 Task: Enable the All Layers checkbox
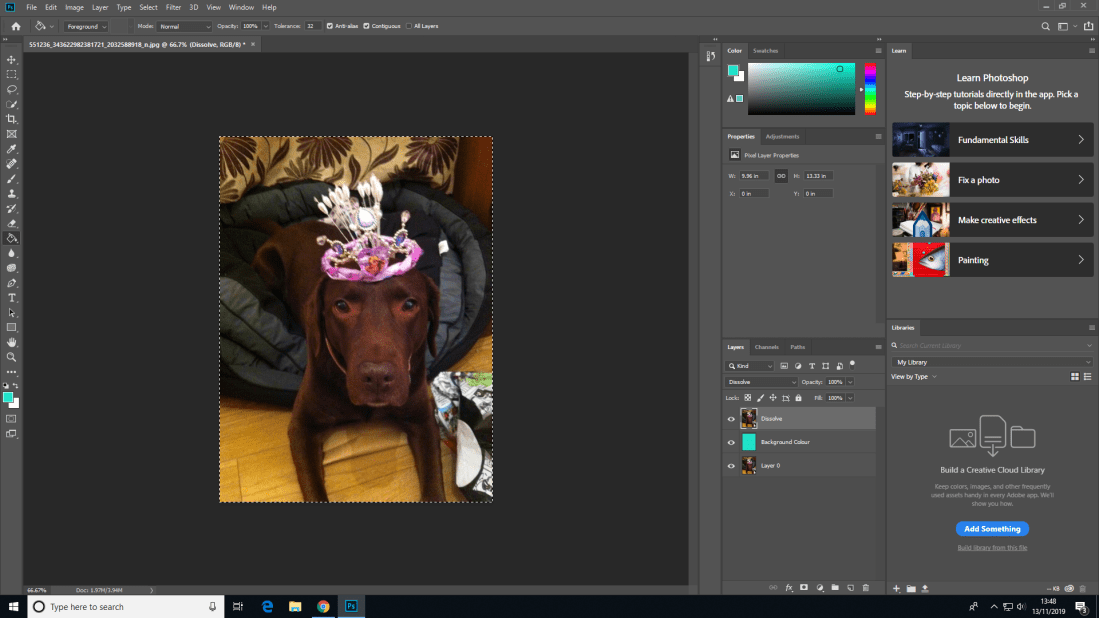click(408, 26)
